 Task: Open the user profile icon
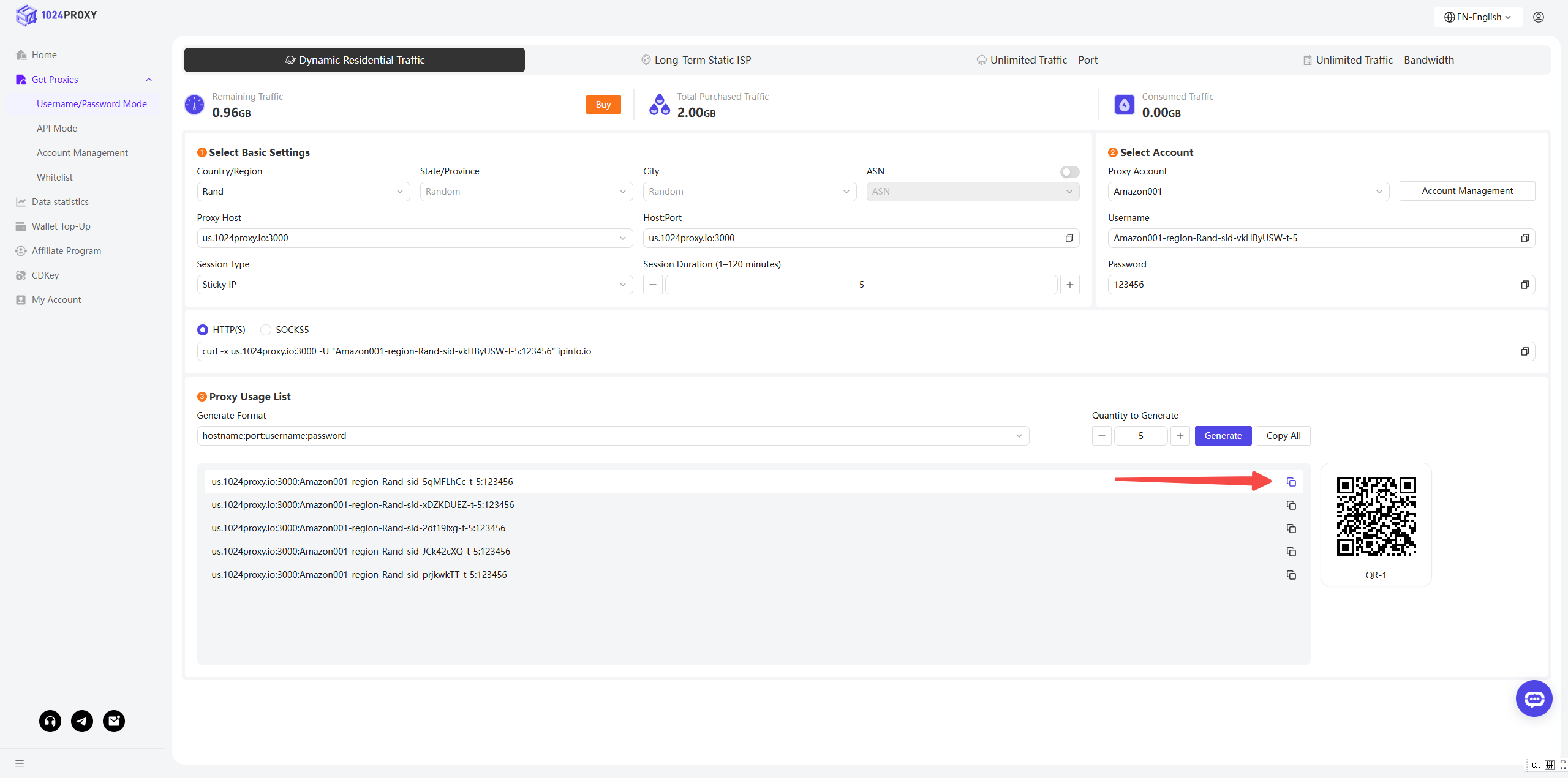pyautogui.click(x=1538, y=17)
